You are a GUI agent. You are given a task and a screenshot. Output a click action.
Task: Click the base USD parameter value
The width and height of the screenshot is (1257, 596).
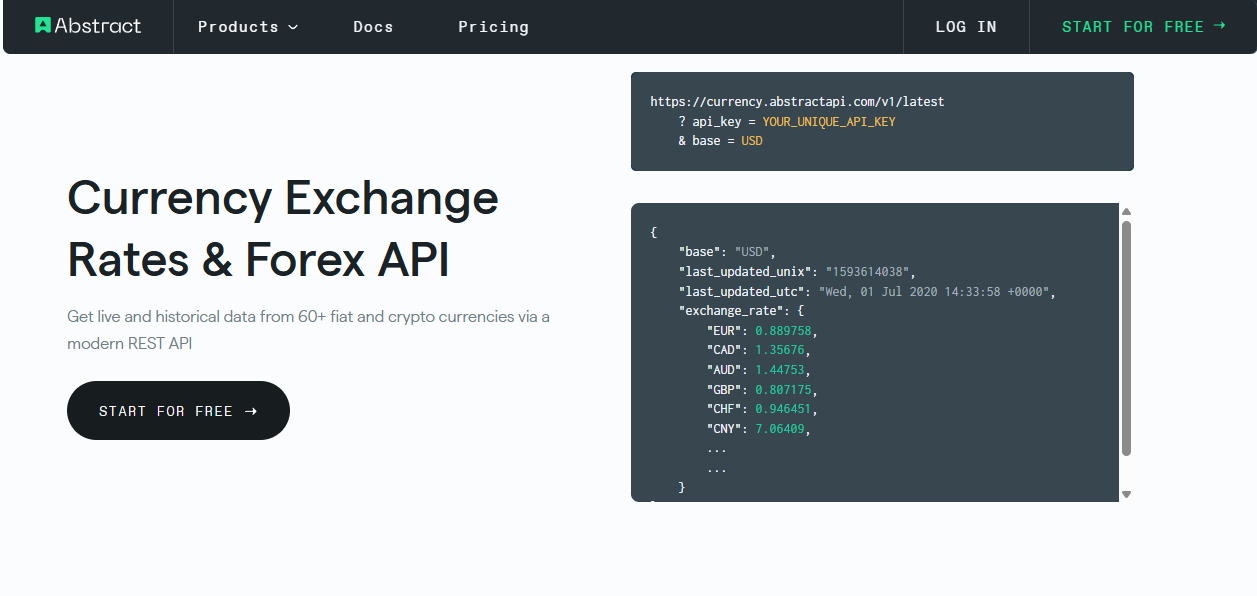752,141
